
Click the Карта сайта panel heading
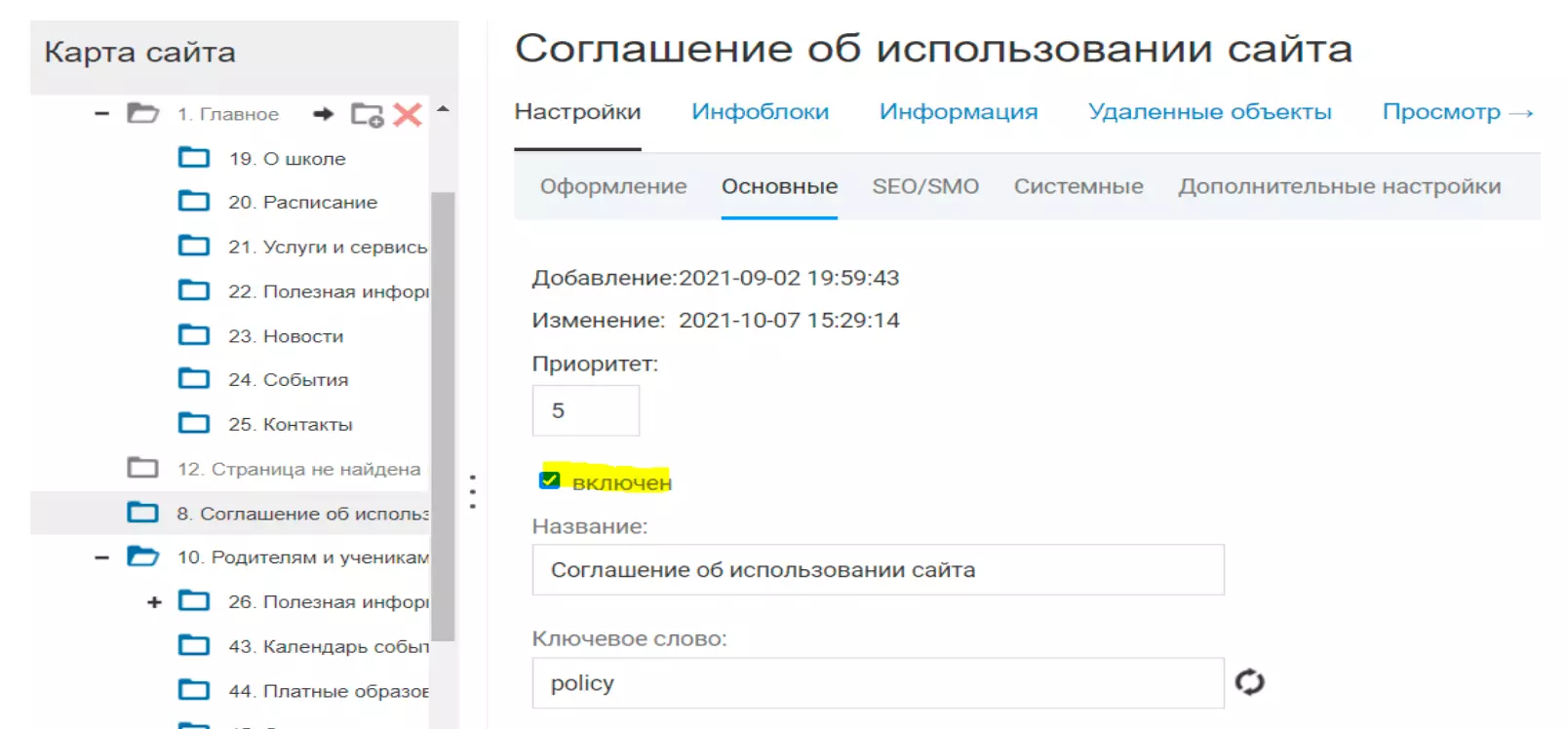click(139, 52)
